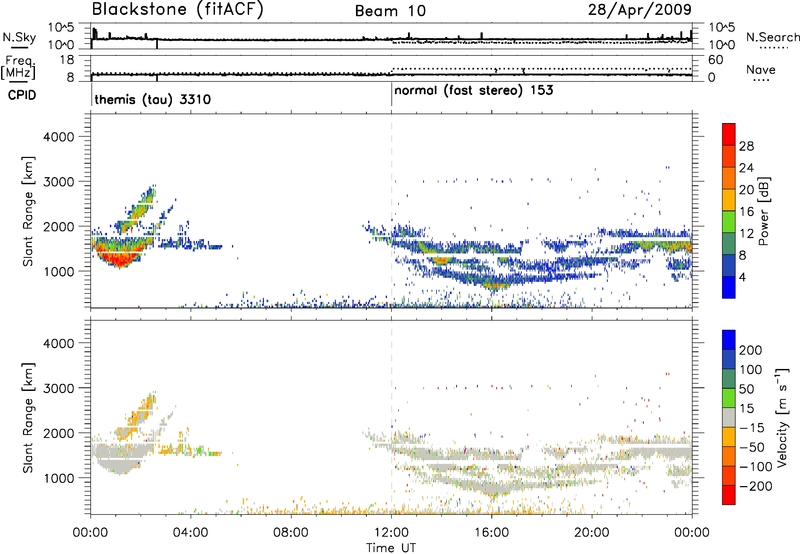
Task: Click the '28' Power scale value
Action: coord(746,146)
